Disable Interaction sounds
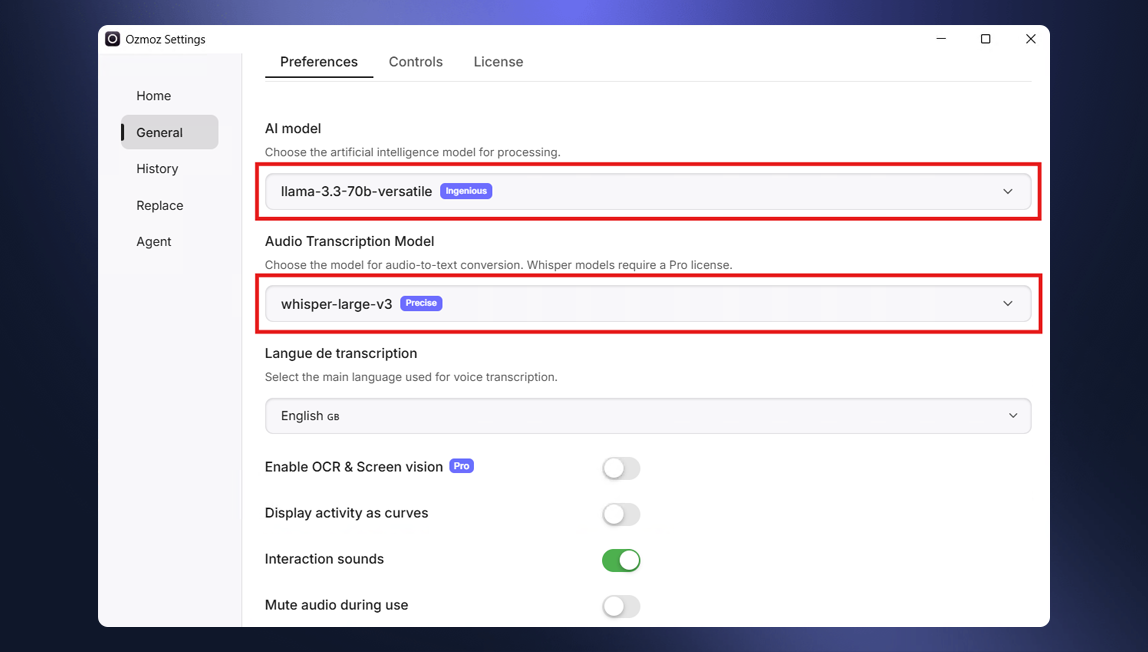This screenshot has height=652, width=1148. tap(620, 560)
